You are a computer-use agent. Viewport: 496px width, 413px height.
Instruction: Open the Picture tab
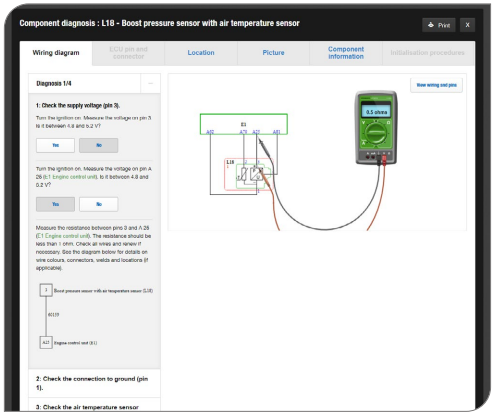click(273, 53)
